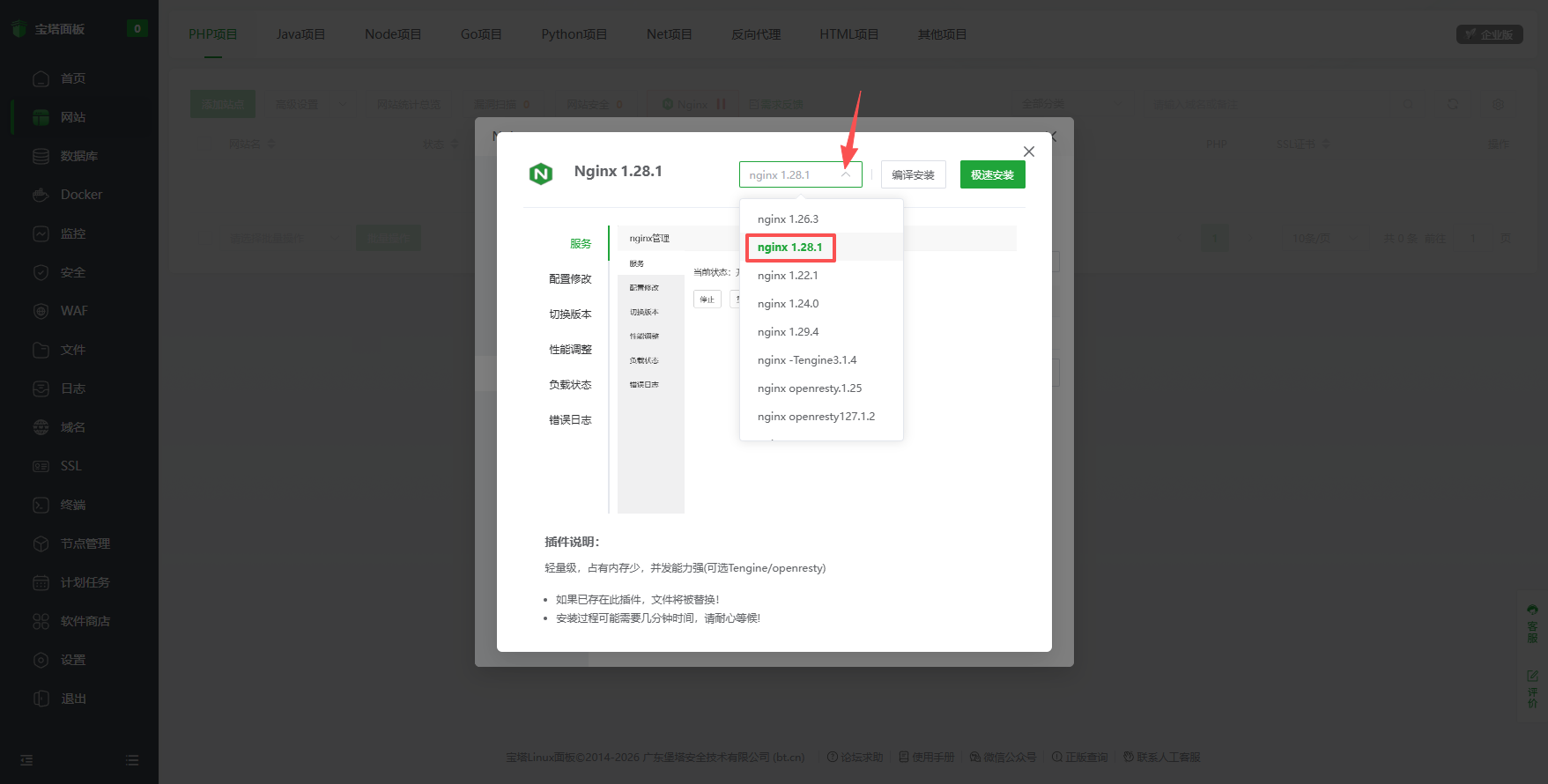
Task: Switch to Python项目 tab
Action: [574, 33]
